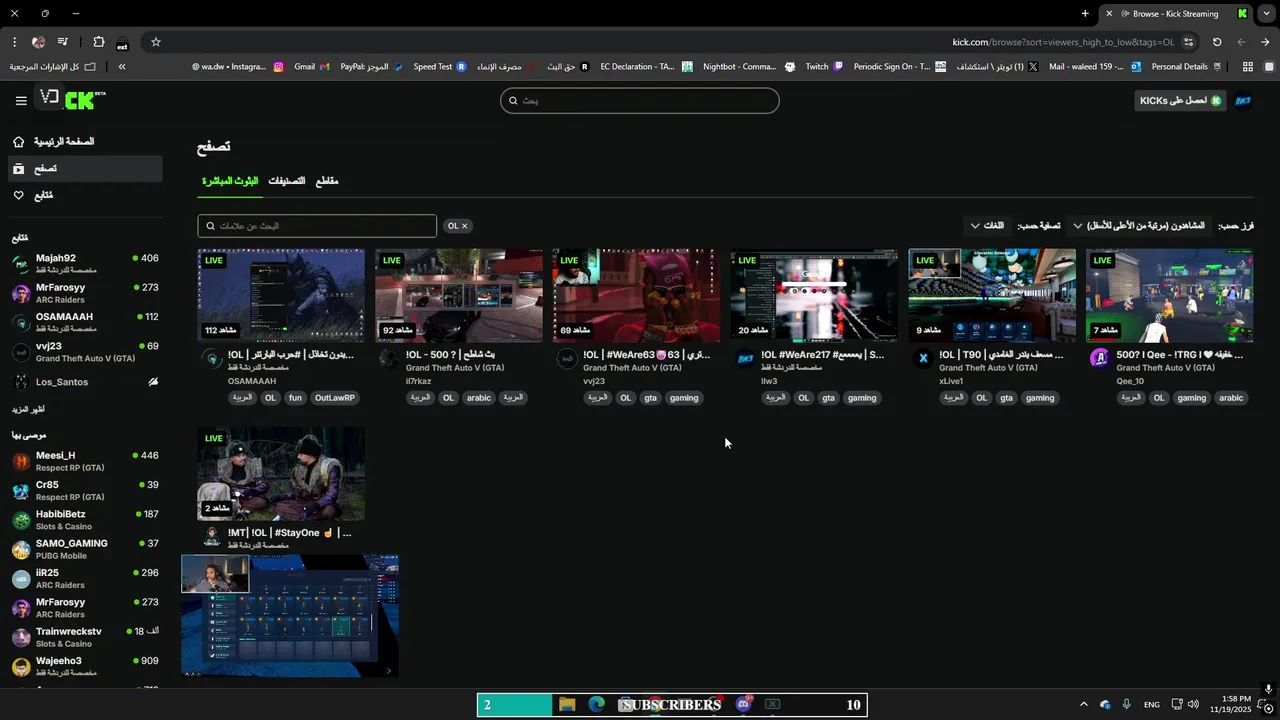Open llw3 stream thumbnail

(814, 296)
